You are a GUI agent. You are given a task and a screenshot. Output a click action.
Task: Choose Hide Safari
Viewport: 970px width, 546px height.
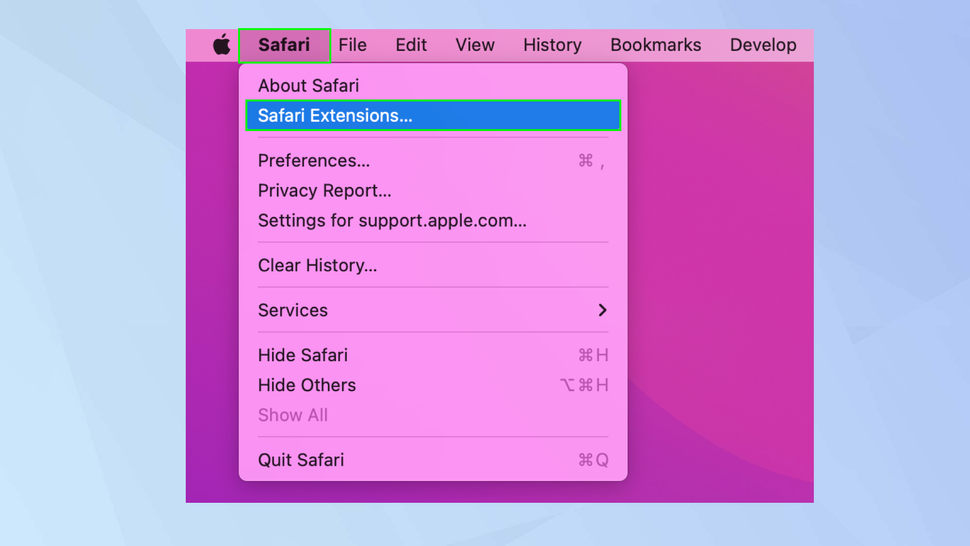pos(433,355)
